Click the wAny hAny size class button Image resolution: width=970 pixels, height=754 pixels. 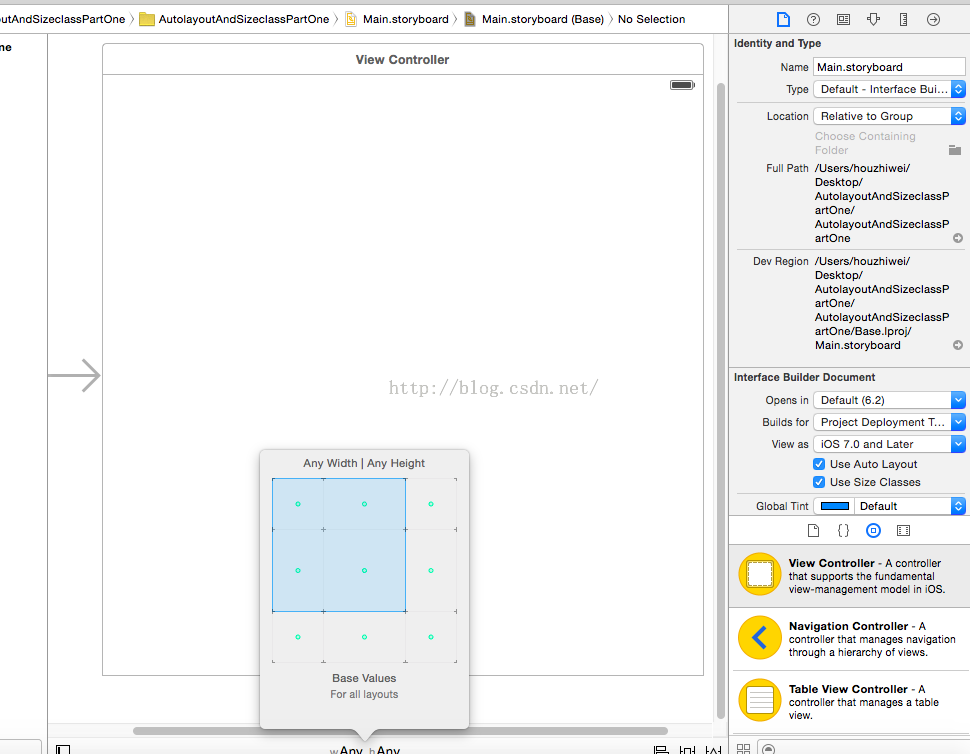[365, 750]
